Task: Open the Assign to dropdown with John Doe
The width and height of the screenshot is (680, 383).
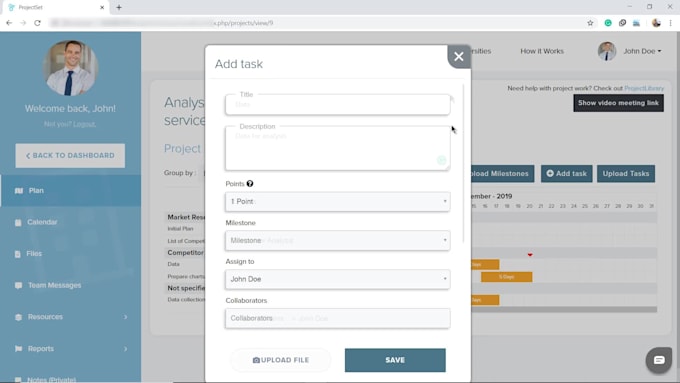Action: point(337,279)
